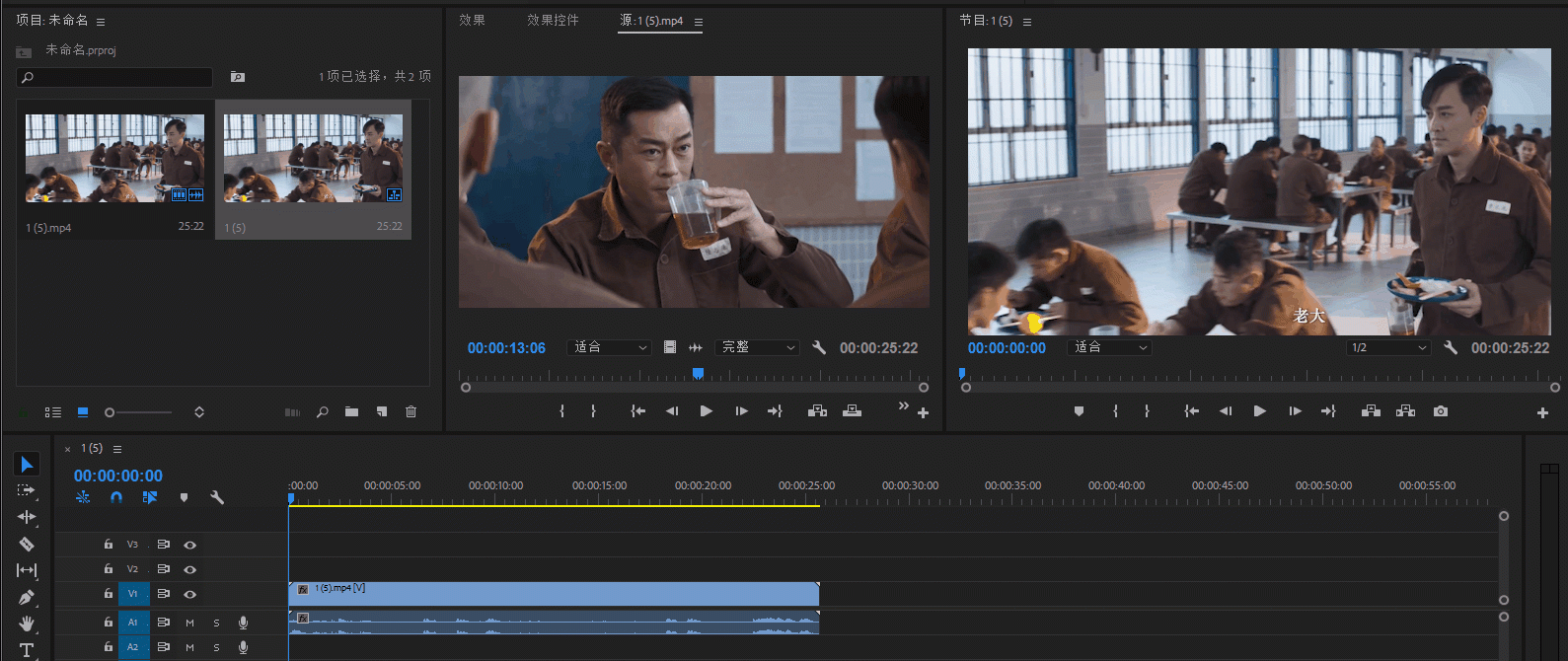This screenshot has height=661, width=1568.
Task: Click Insert button in Source monitor
Action: [817, 411]
